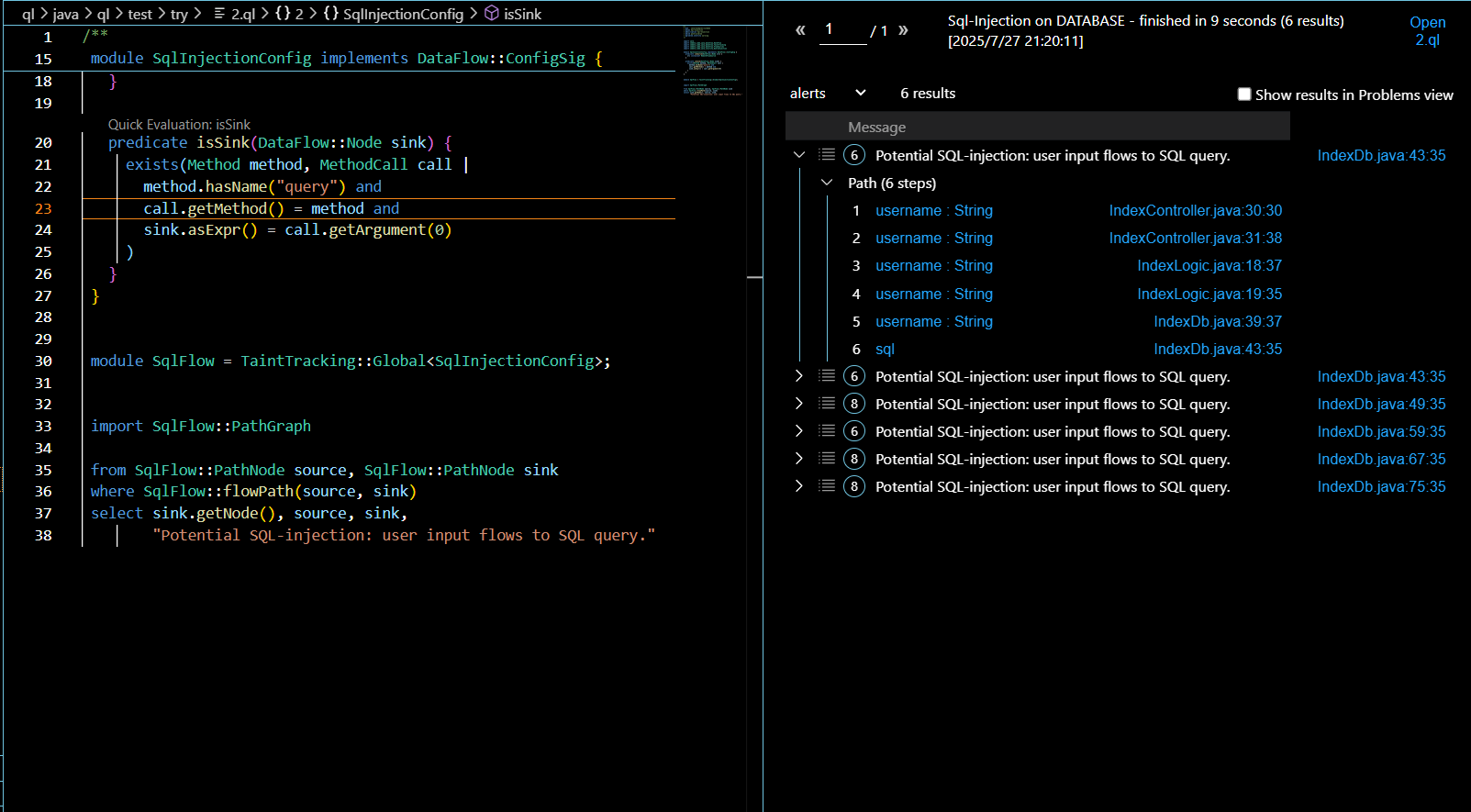Go to previous results page arrow

[800, 30]
